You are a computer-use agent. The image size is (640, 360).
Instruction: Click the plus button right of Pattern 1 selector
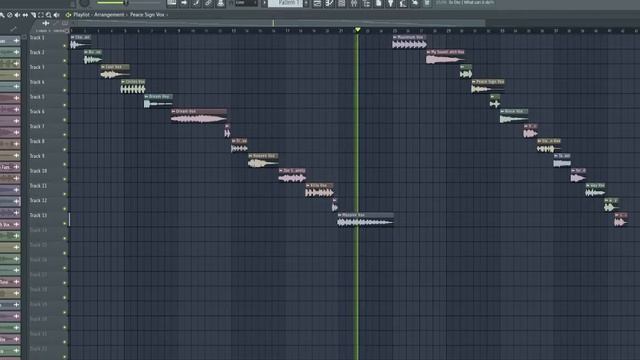coord(306,3)
